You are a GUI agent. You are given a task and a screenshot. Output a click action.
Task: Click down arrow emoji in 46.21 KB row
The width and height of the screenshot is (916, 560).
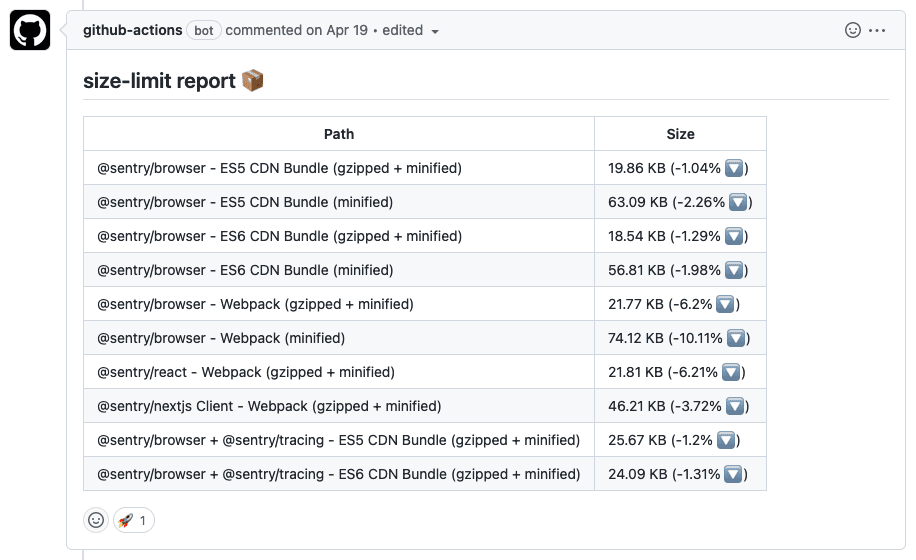point(735,406)
